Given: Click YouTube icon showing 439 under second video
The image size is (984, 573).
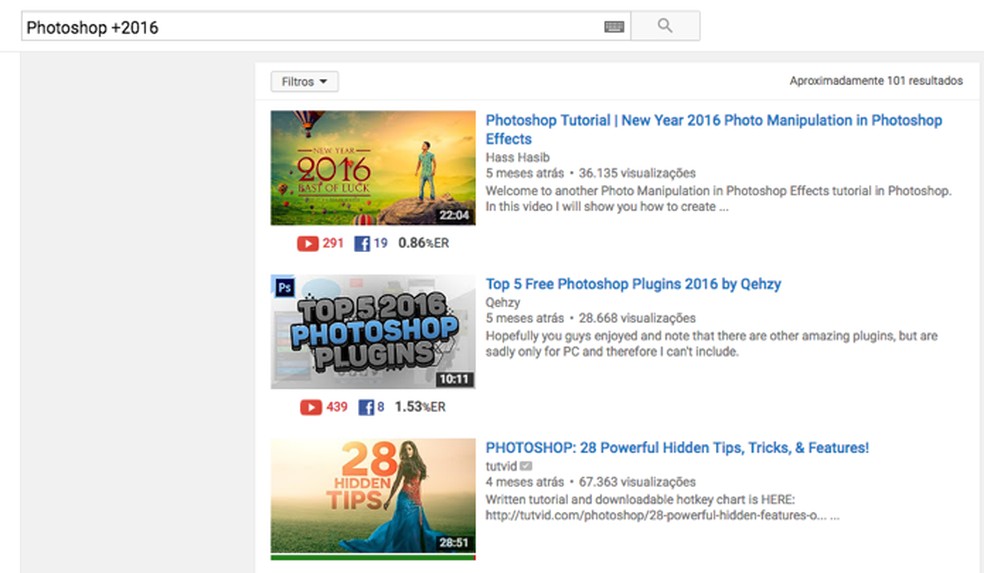Looking at the screenshot, I should point(311,407).
